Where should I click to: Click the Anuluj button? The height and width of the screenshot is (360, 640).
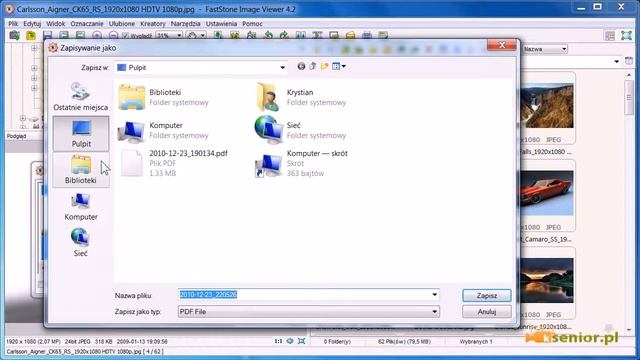click(487, 312)
